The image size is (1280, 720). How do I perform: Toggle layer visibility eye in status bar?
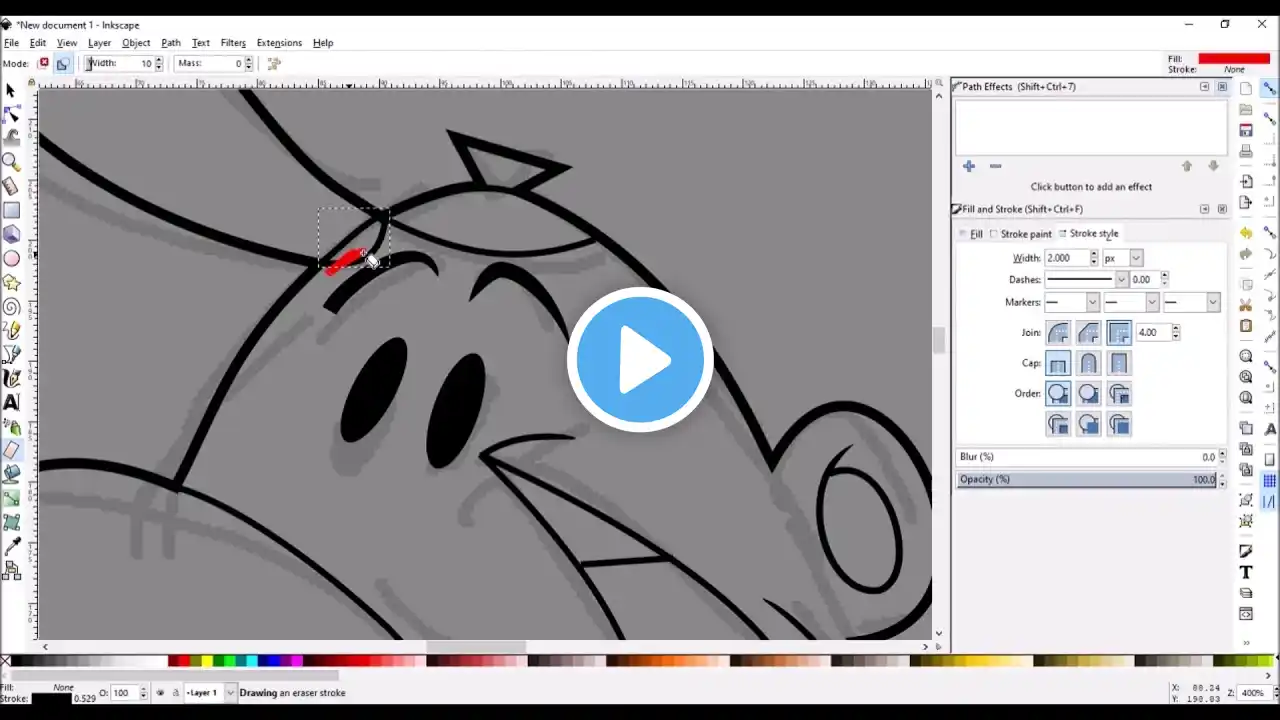[x=160, y=693]
